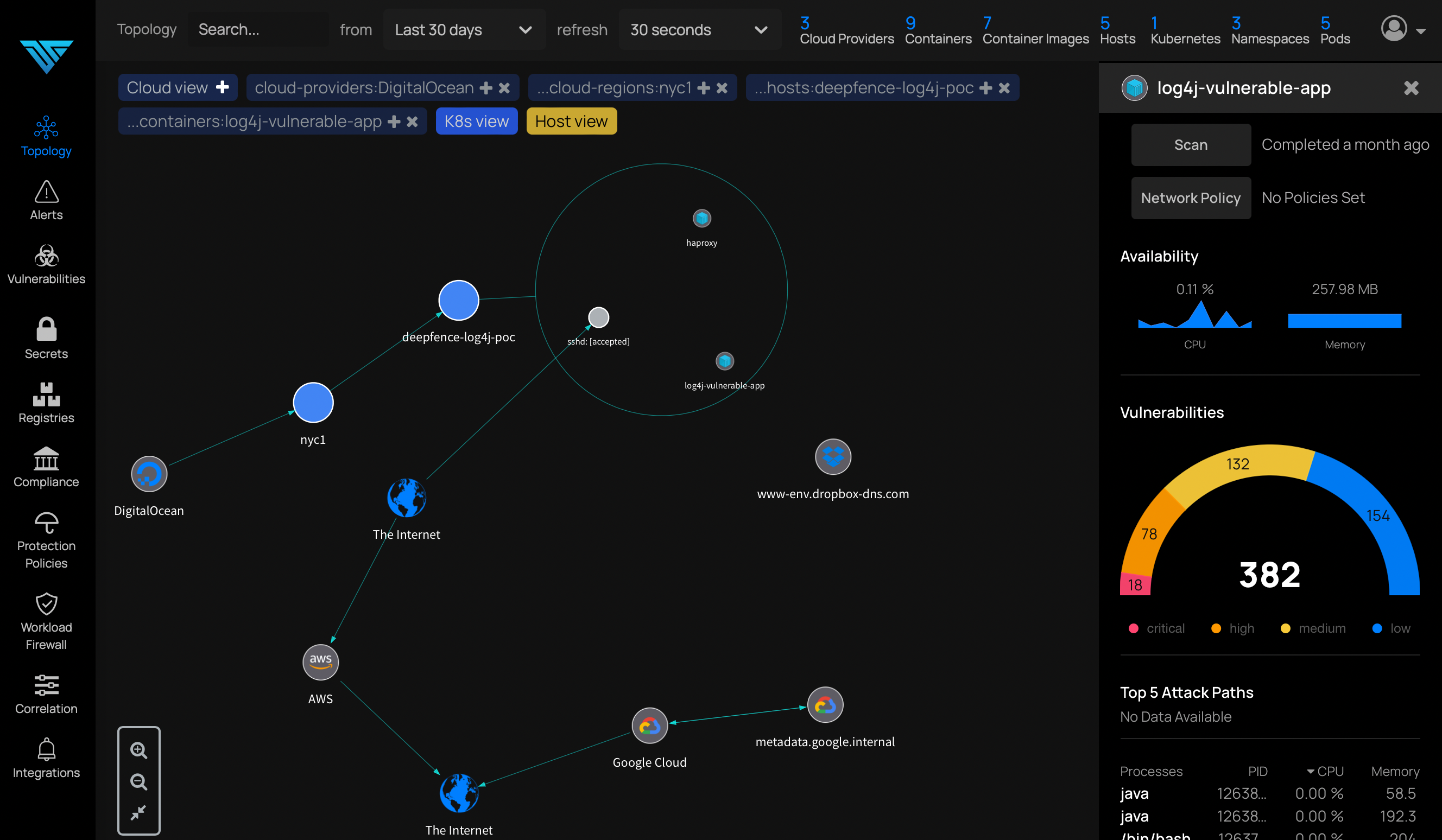Remove the cloud-providers:DigitalOcean filter

point(504,88)
